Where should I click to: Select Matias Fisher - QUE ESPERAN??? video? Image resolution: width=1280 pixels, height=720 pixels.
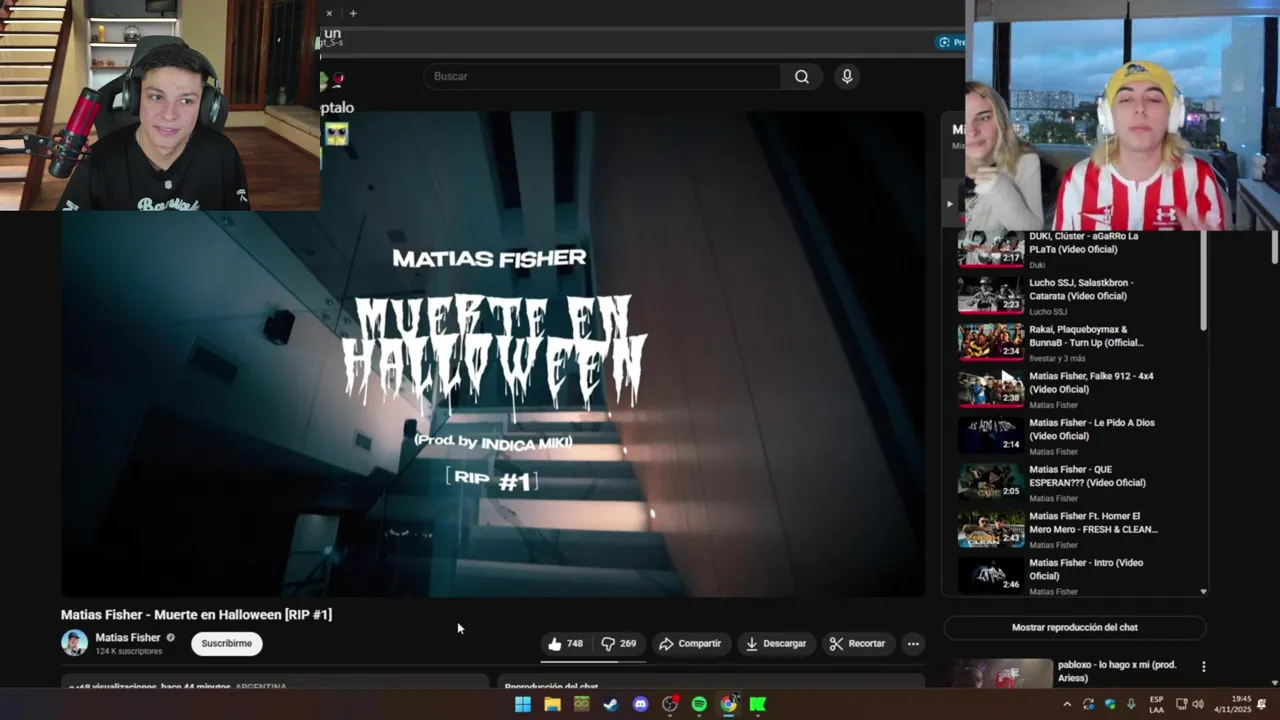(x=1088, y=476)
